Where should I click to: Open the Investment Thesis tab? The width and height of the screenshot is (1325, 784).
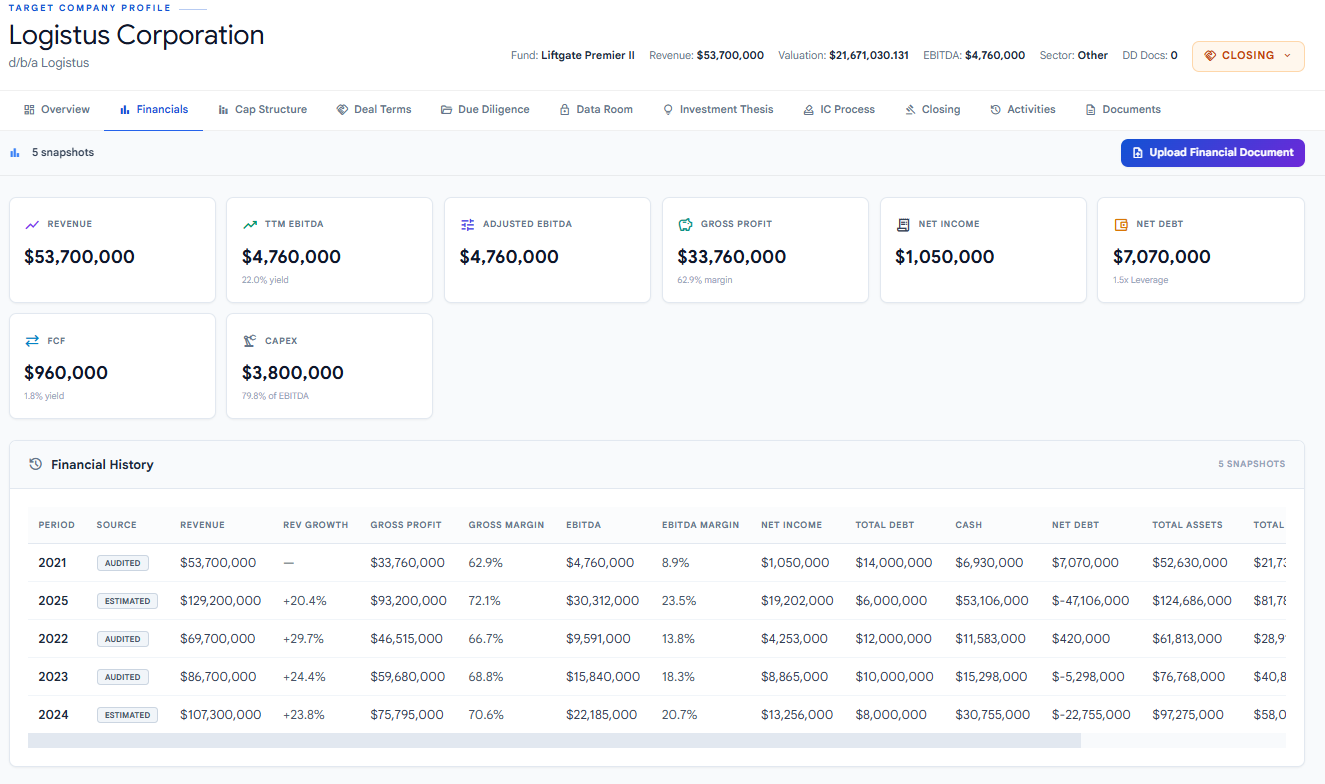[718, 110]
